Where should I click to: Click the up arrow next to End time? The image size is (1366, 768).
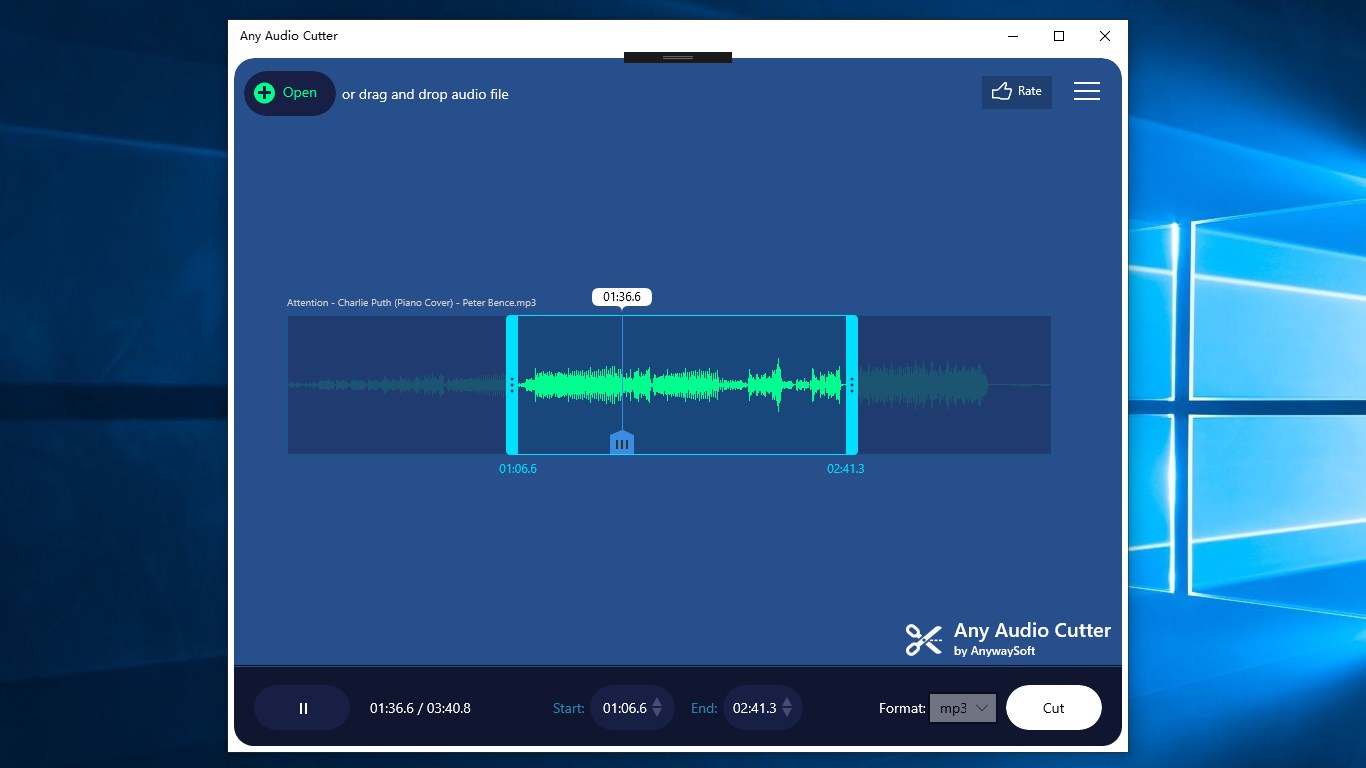coord(786,702)
